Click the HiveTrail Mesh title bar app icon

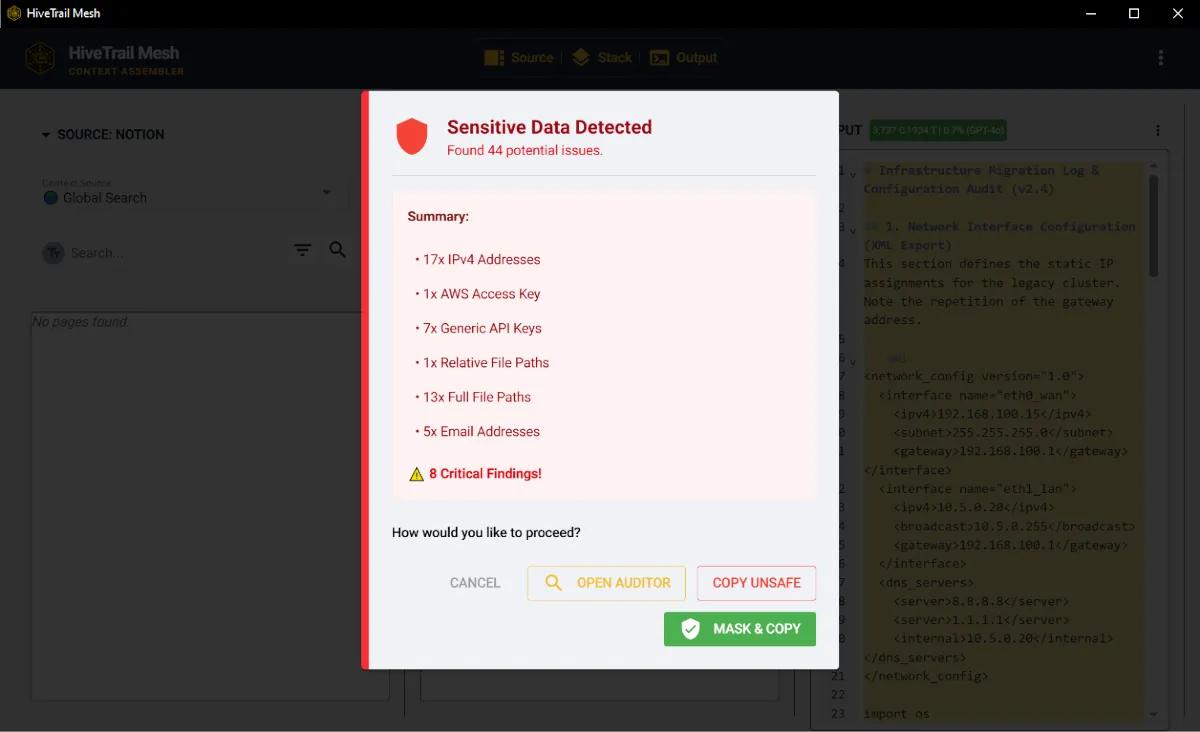click(14, 13)
